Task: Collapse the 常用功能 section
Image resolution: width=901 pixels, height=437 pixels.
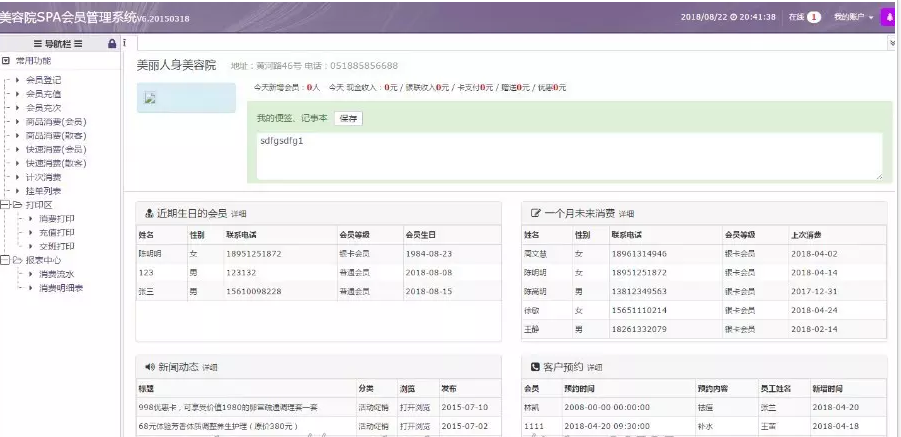Action: [x=7, y=62]
